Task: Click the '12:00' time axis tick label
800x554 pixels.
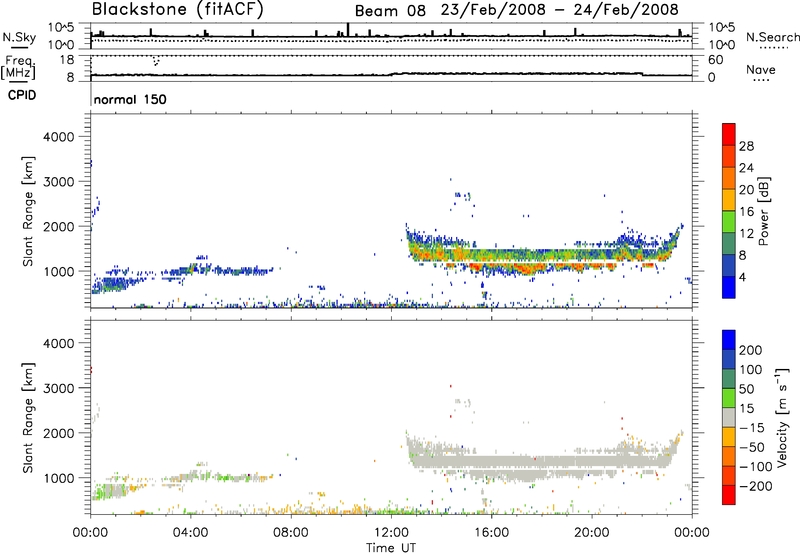Action: point(391,533)
